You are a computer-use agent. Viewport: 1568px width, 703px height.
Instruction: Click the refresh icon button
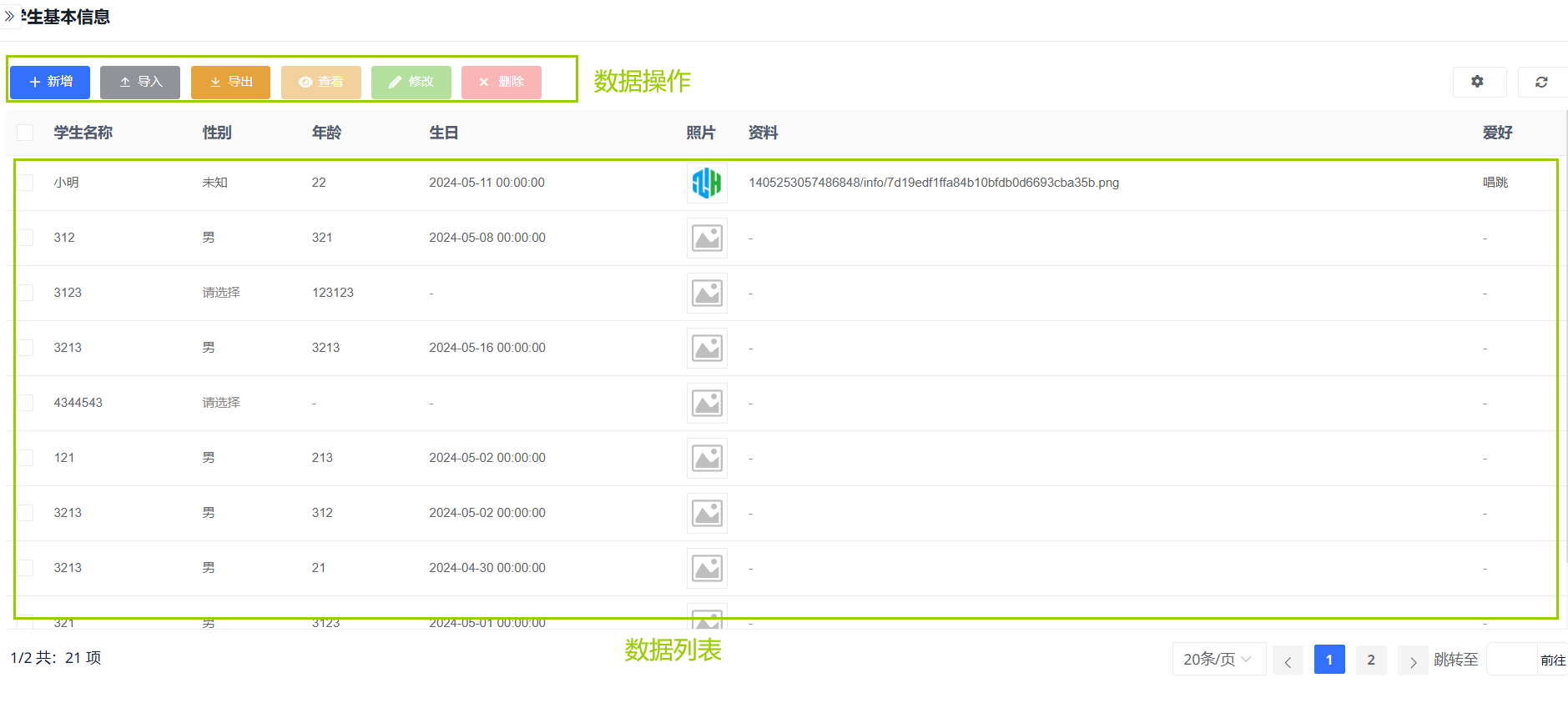[x=1541, y=82]
